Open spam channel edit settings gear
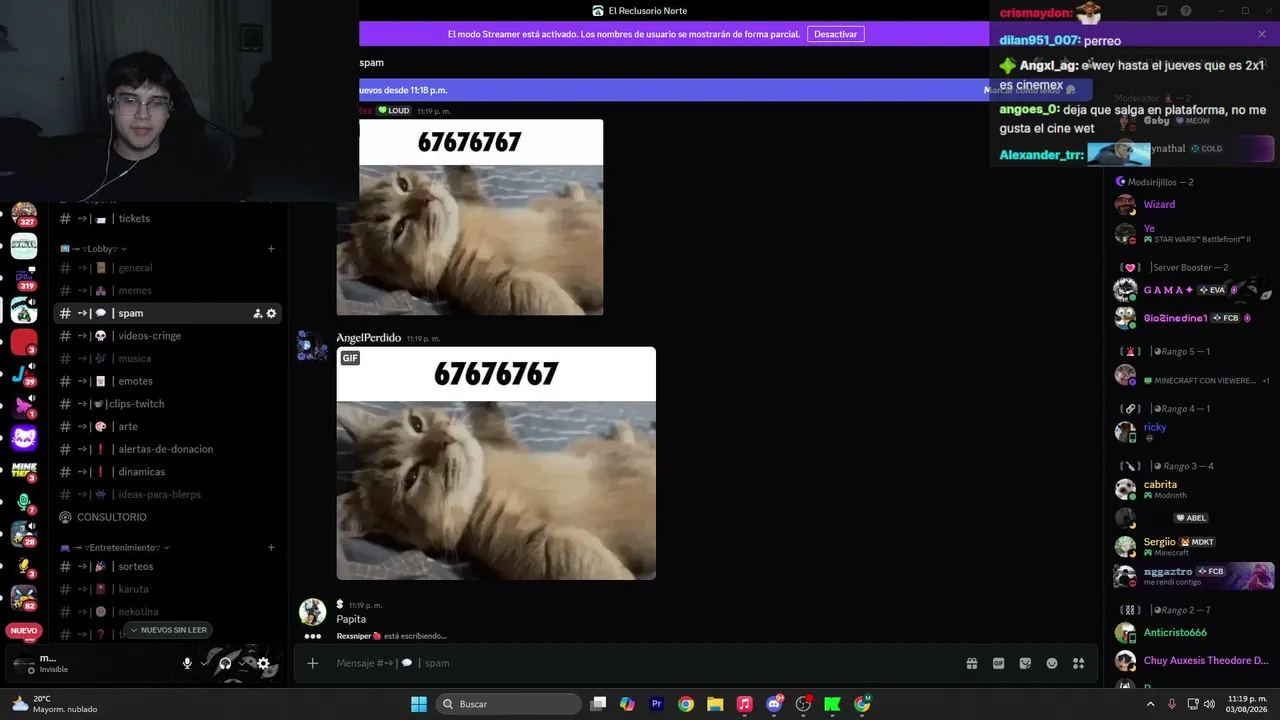The height and width of the screenshot is (720, 1280). click(x=271, y=313)
